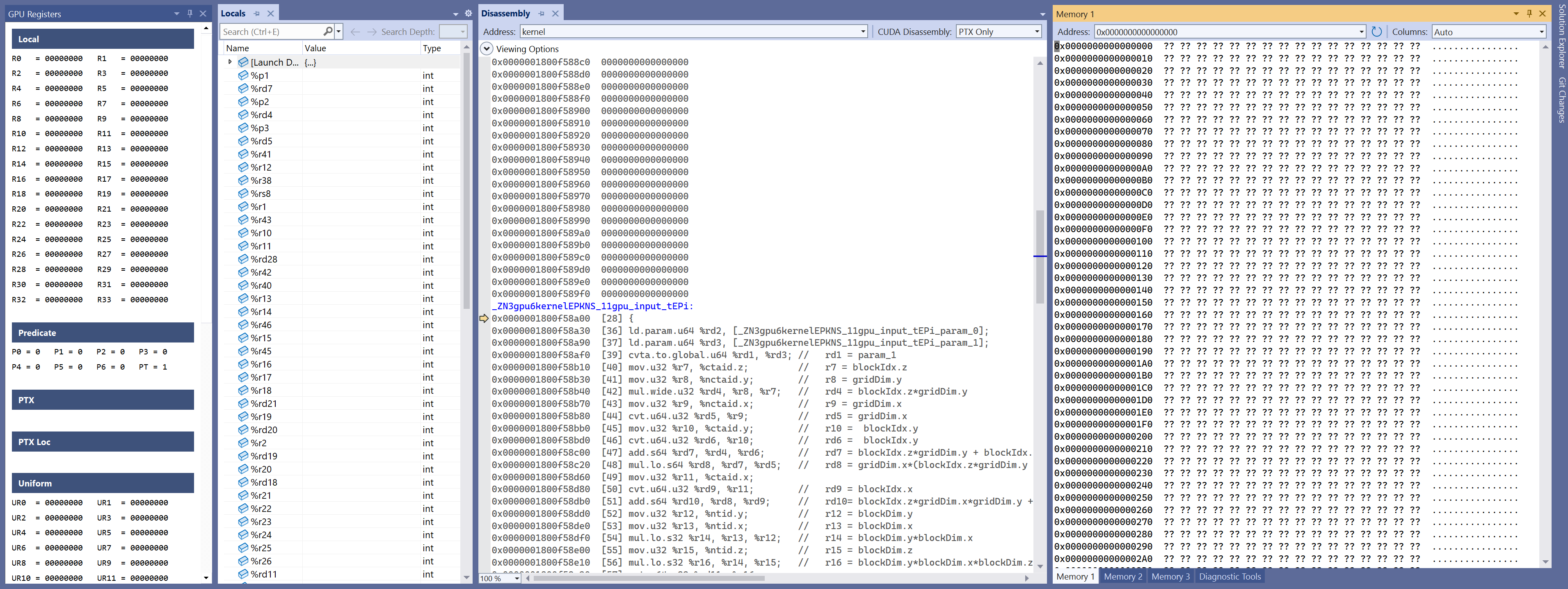Click the Locals search magnifier icon

point(328,31)
